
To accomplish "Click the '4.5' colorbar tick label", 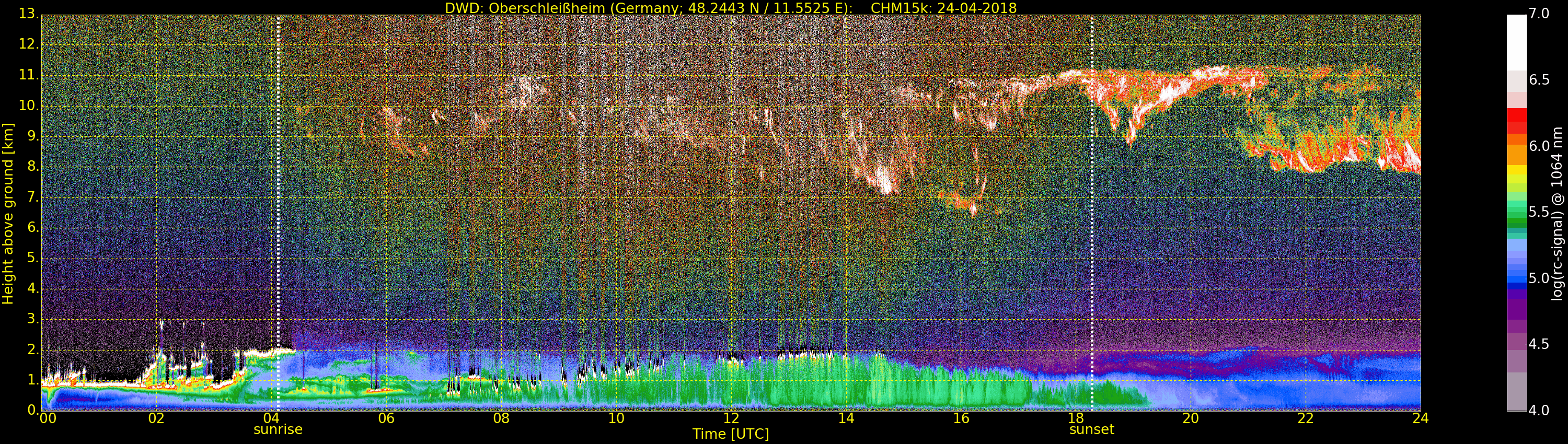I will [1539, 344].
